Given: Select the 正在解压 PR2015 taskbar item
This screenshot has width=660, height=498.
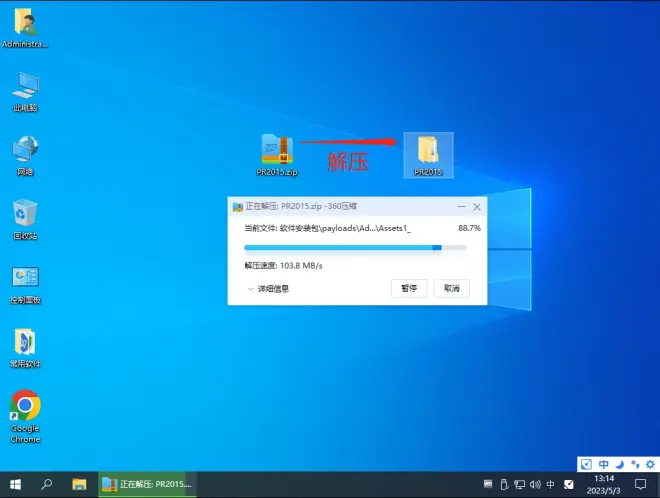Looking at the screenshot, I should pos(149,484).
